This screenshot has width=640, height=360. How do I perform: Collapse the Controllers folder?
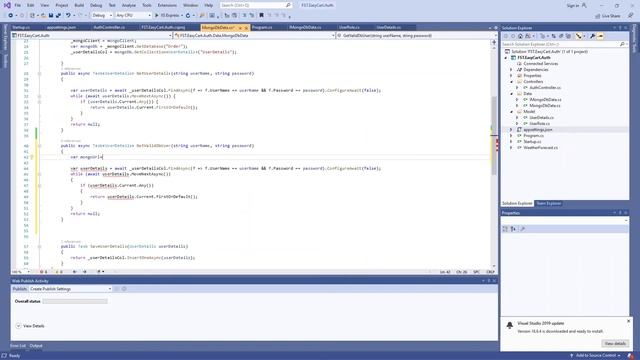click(511, 82)
